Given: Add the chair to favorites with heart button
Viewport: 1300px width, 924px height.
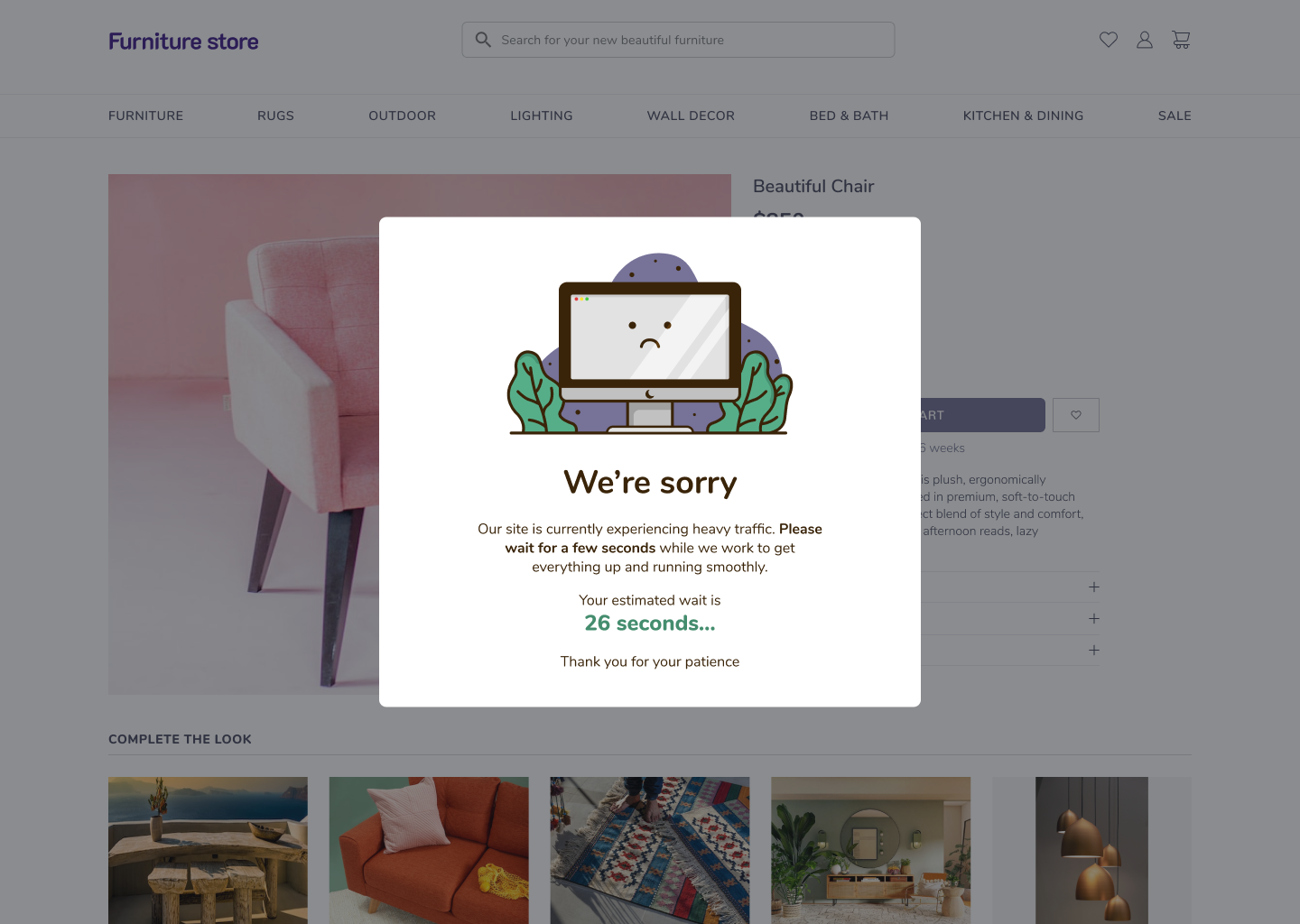Looking at the screenshot, I should (x=1076, y=415).
